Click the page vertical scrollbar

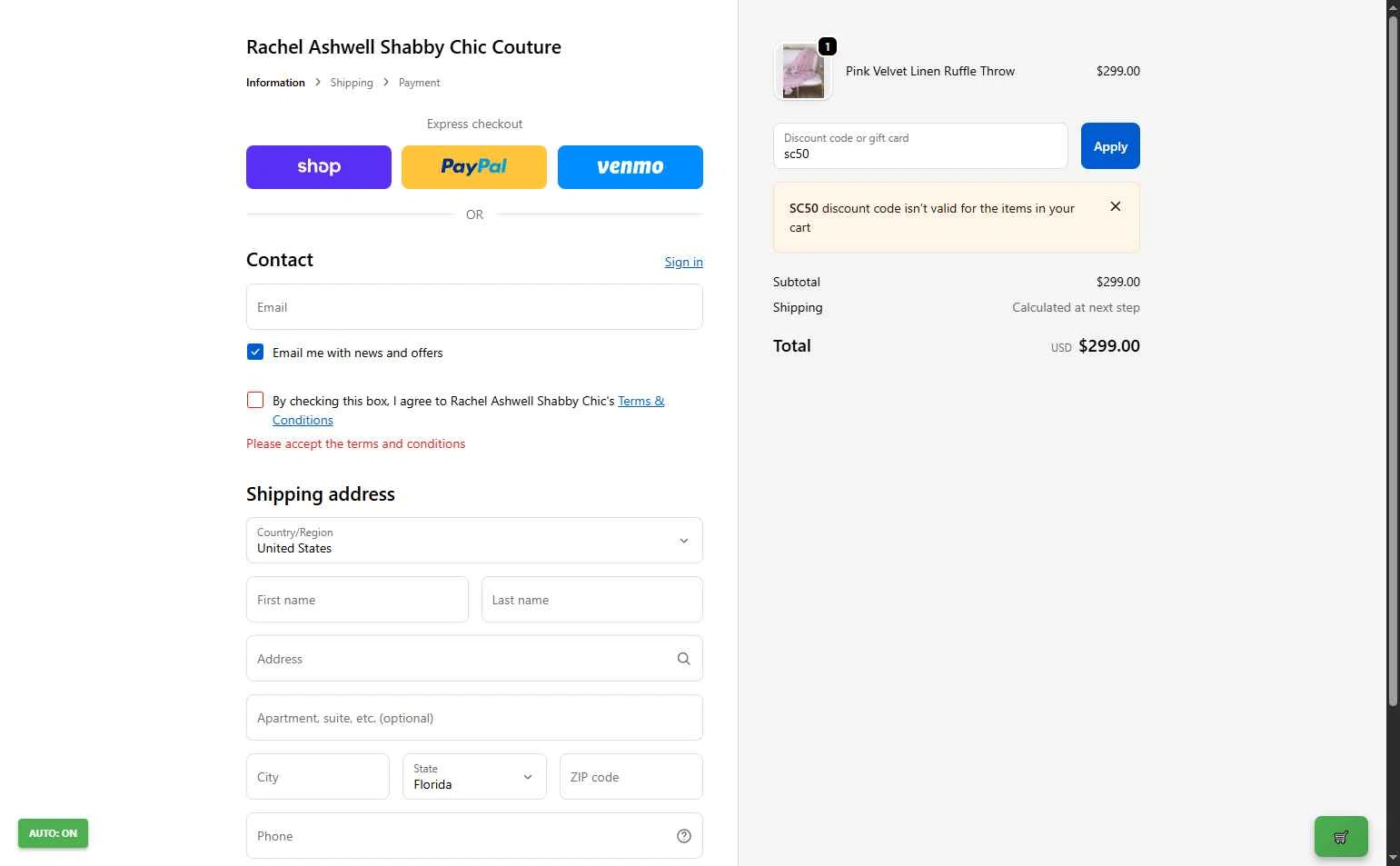pyautogui.click(x=1393, y=363)
